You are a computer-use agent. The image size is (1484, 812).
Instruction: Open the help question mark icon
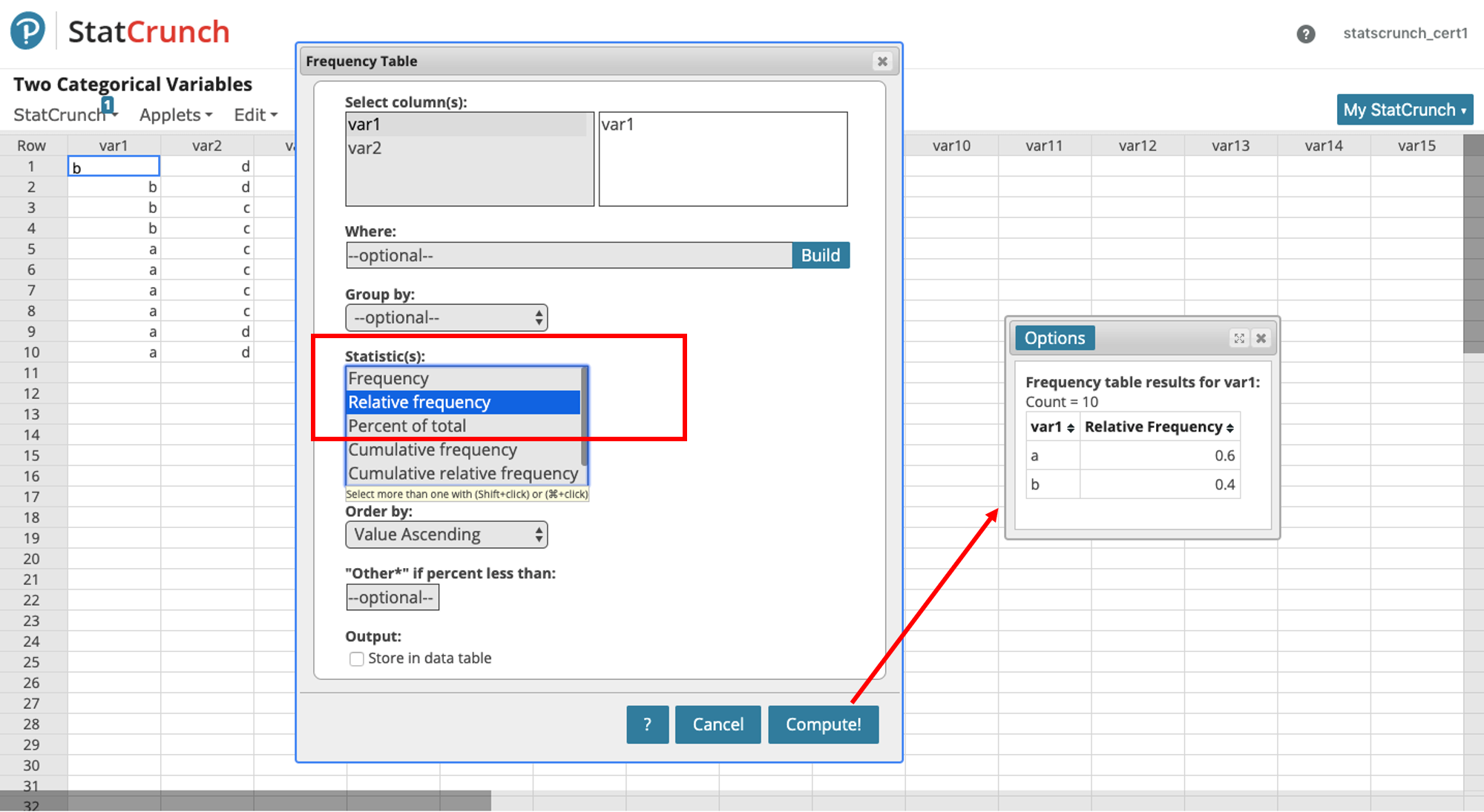[1306, 34]
